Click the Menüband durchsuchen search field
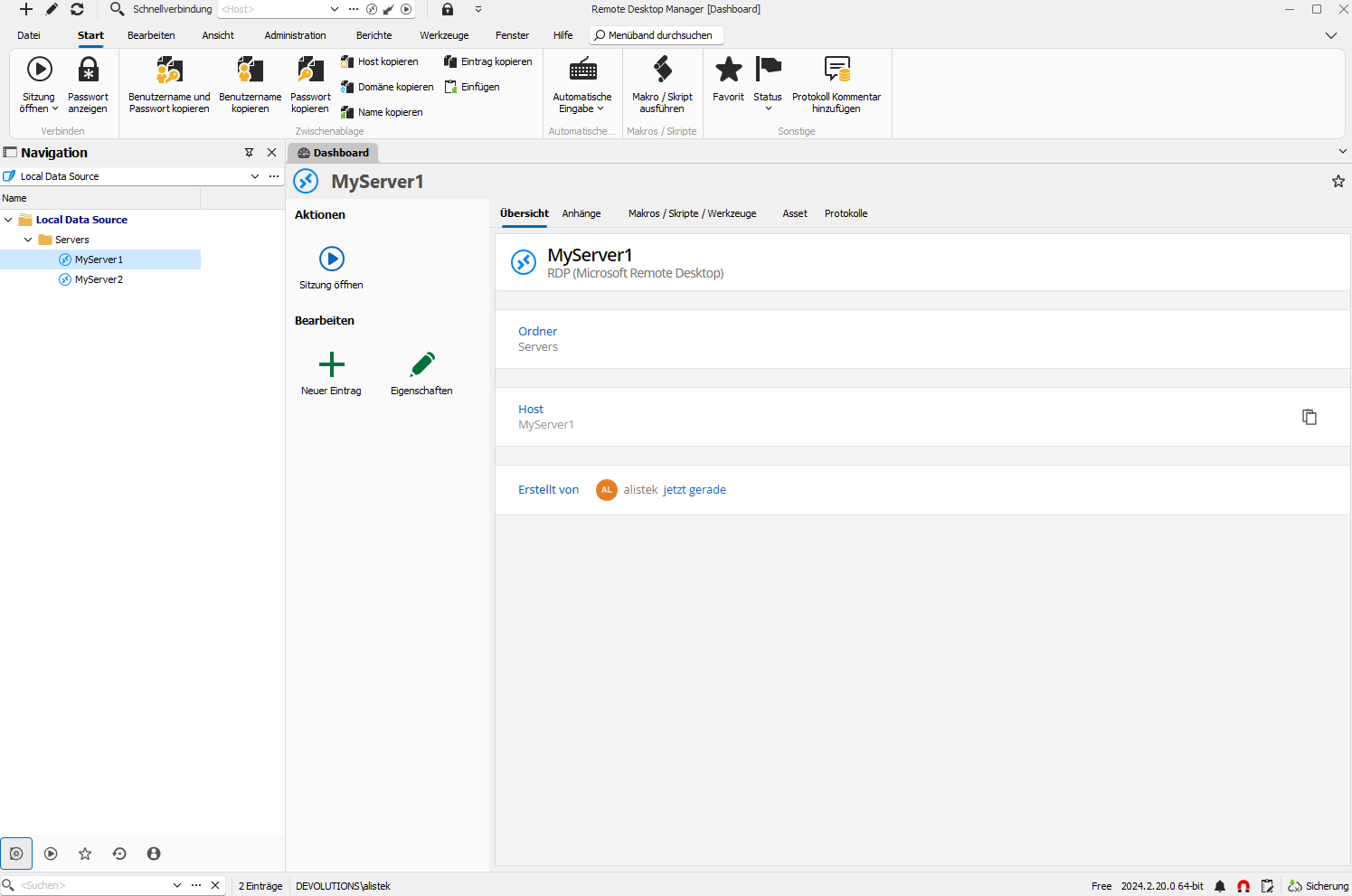 657,35
